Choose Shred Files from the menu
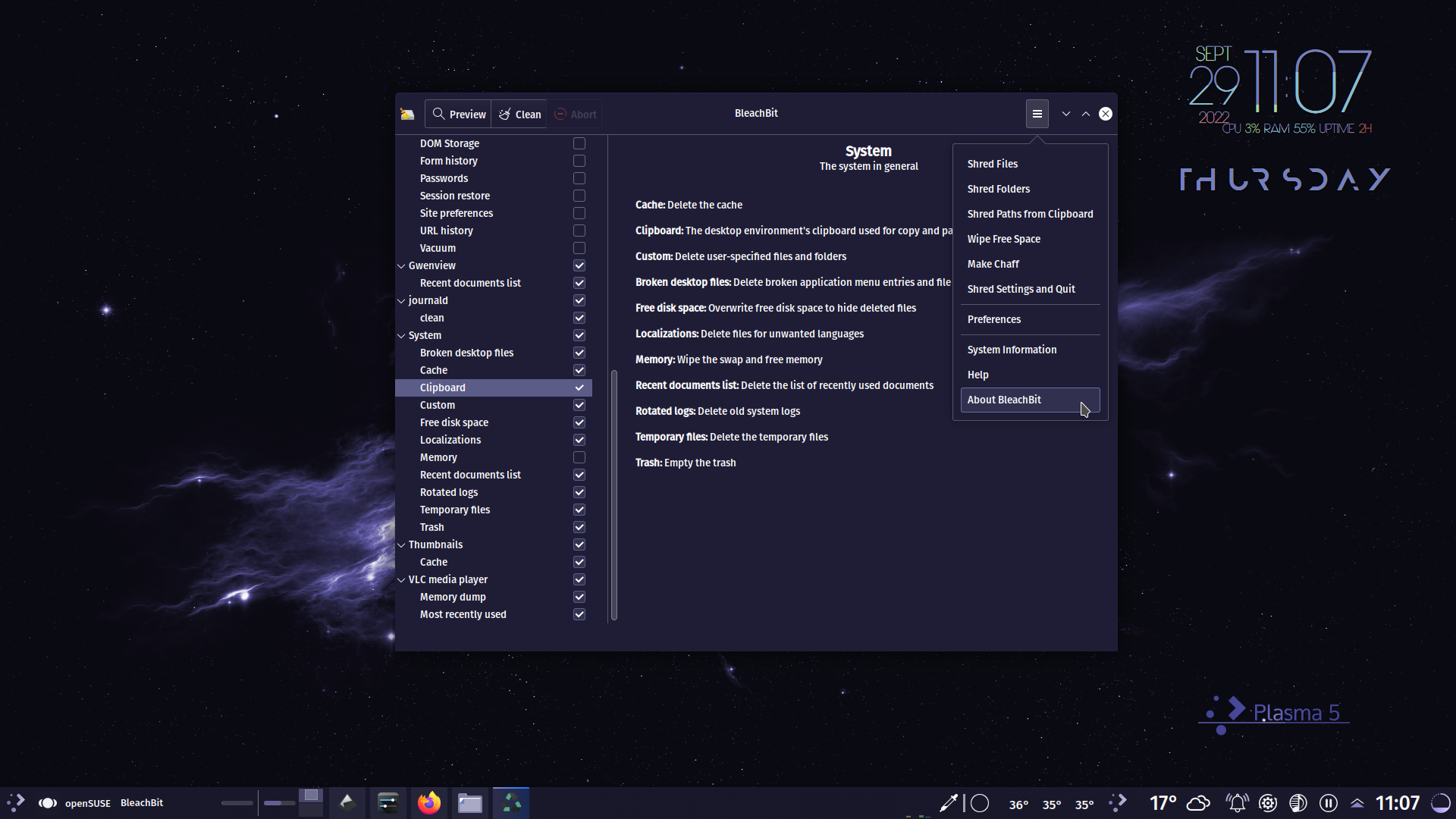This screenshot has width=1456, height=819. click(x=1030, y=164)
